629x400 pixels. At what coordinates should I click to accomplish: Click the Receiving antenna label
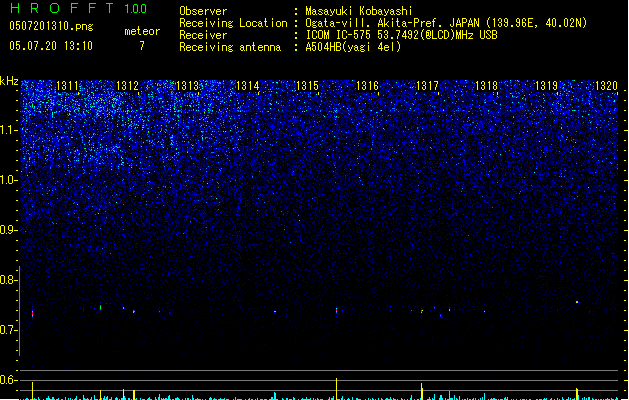click(x=230, y=47)
